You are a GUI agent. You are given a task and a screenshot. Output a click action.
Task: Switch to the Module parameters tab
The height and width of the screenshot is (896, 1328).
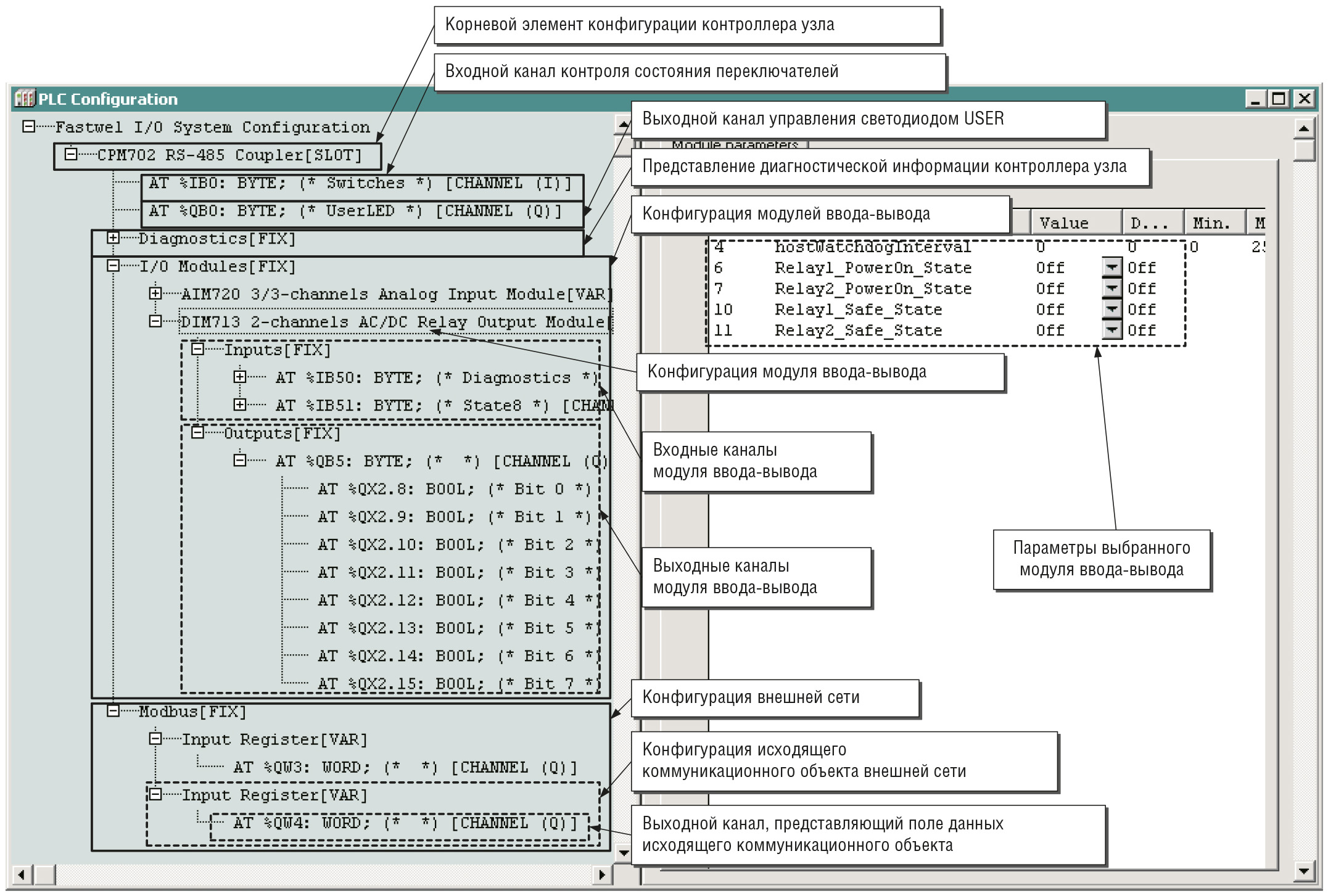click(735, 145)
